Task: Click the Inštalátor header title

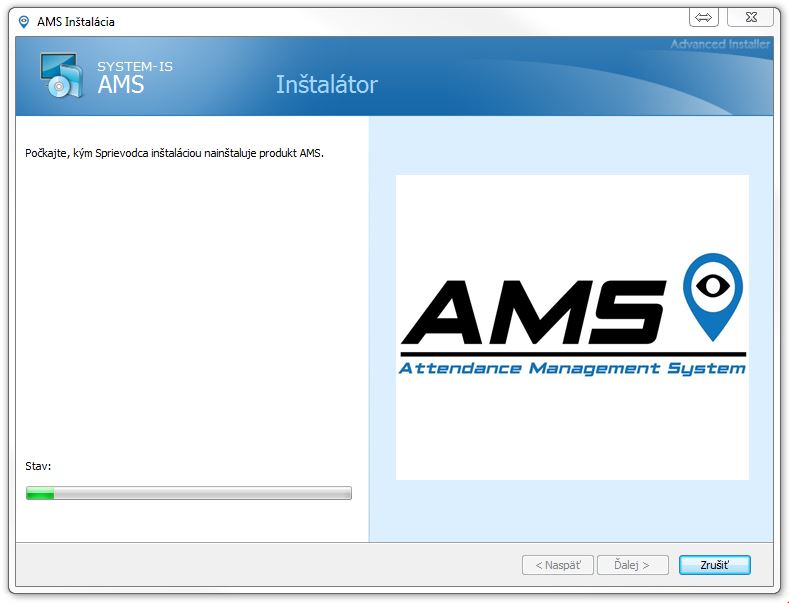Action: point(327,85)
